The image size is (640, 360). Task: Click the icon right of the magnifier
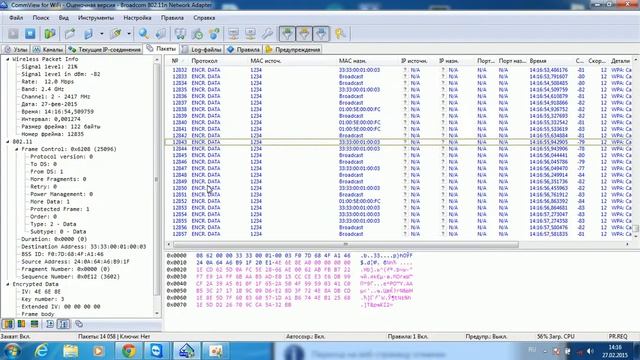(x=161, y=34)
